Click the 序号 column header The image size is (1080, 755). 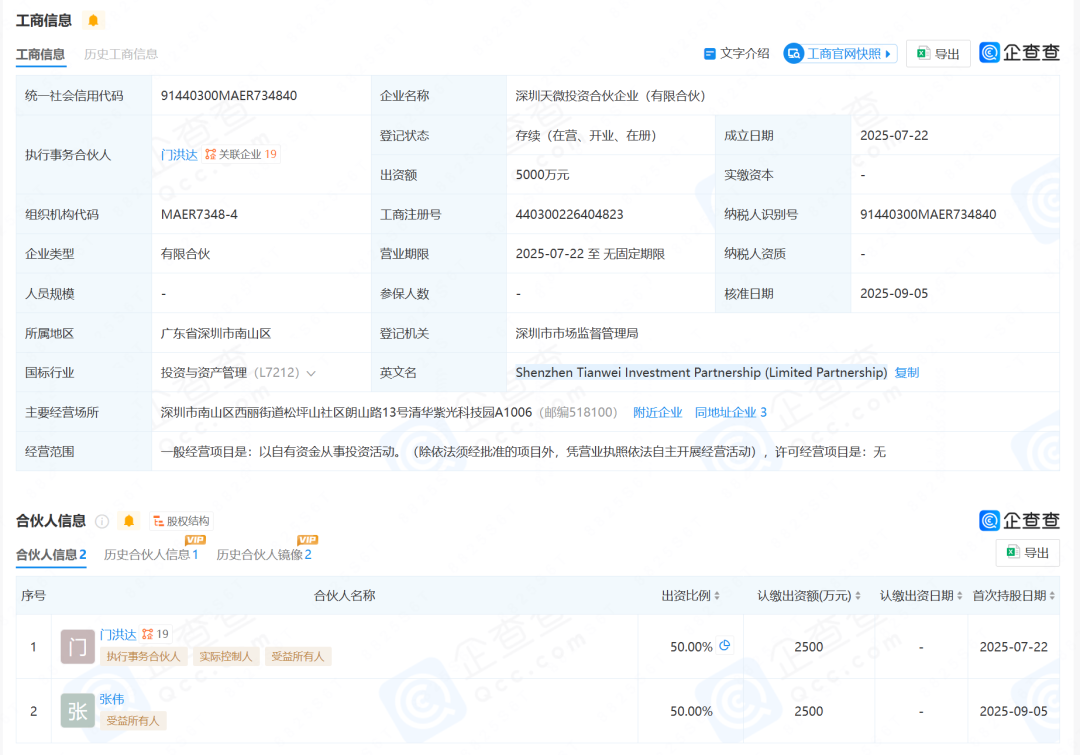click(x=33, y=596)
